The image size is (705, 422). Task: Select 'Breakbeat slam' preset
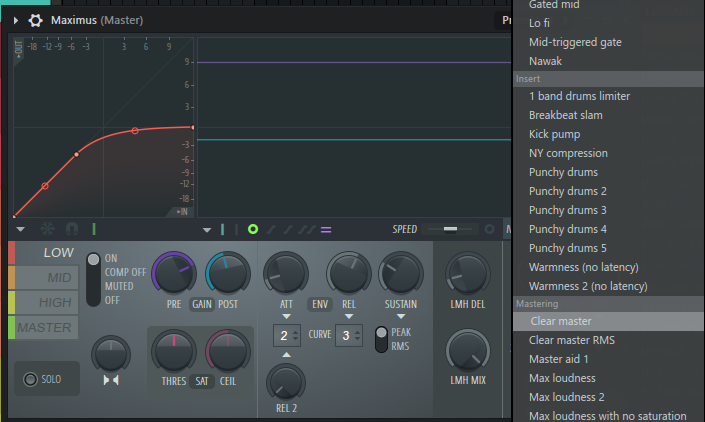pos(608,115)
